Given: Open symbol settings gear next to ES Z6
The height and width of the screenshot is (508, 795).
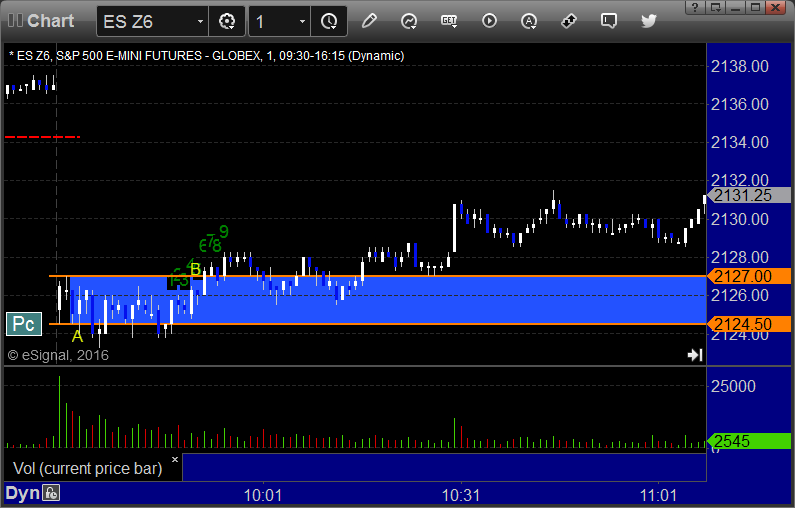Looking at the screenshot, I should (227, 21).
